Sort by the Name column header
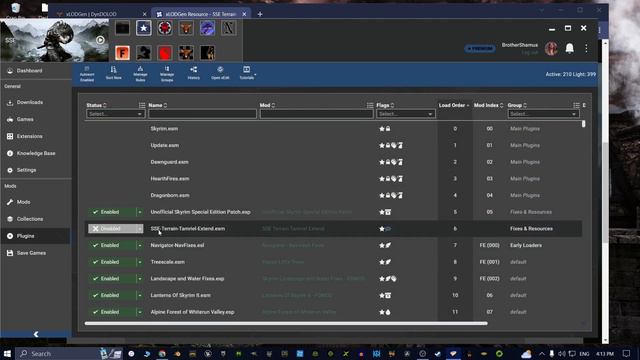 pyautogui.click(x=158, y=105)
